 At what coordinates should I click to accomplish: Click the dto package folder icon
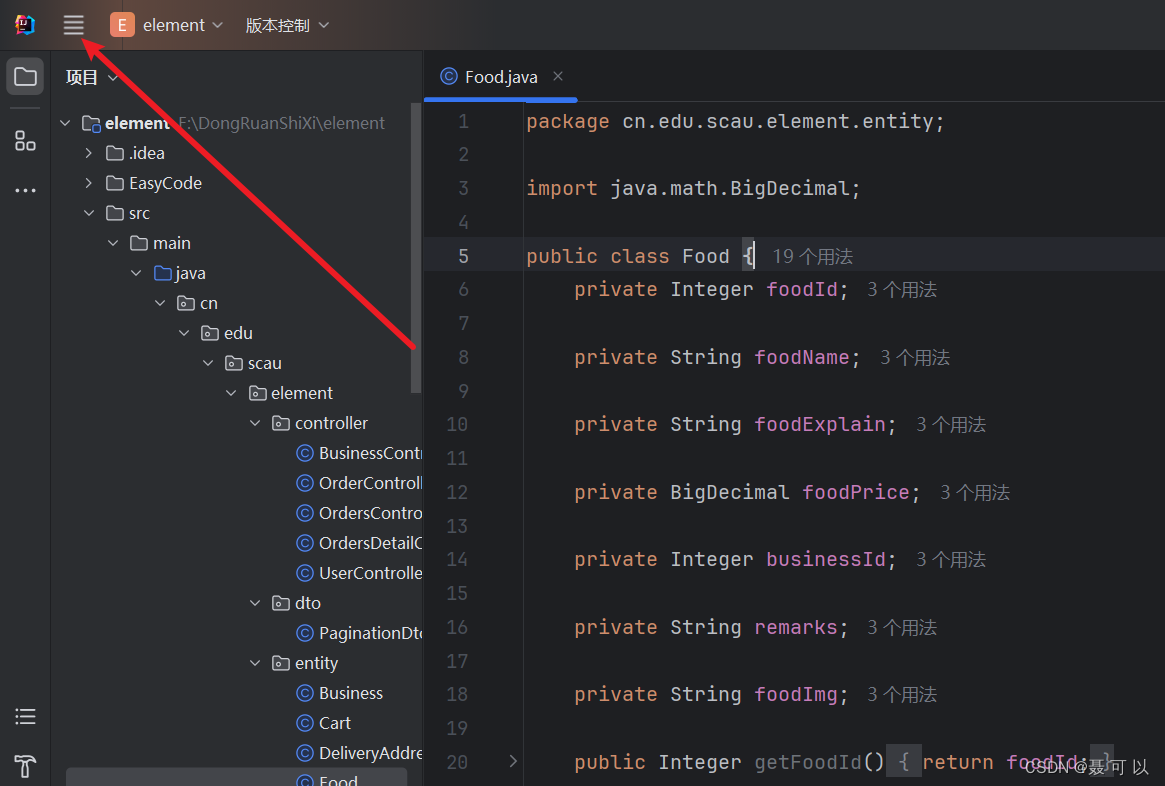pyautogui.click(x=281, y=603)
